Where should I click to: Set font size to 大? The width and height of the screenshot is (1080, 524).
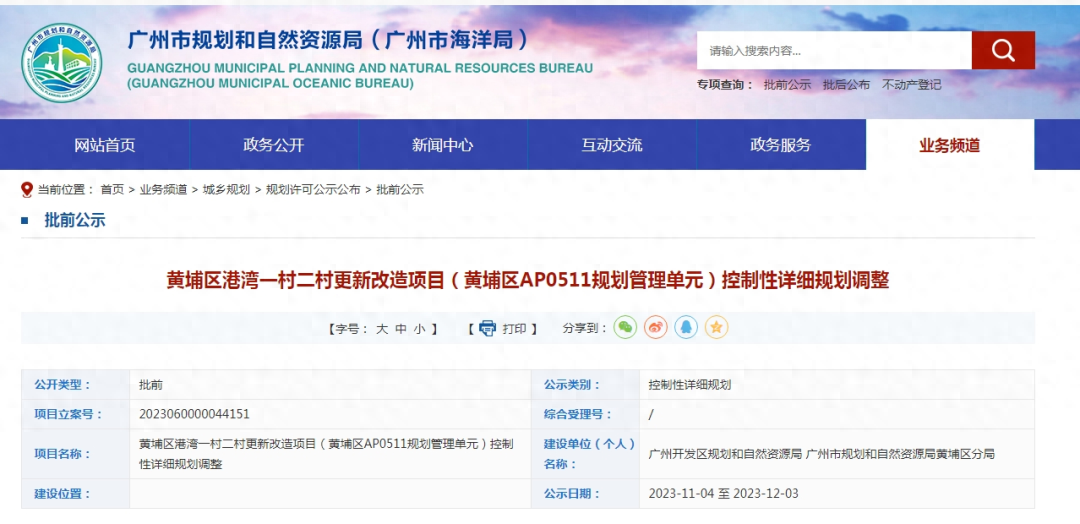pyautogui.click(x=382, y=328)
